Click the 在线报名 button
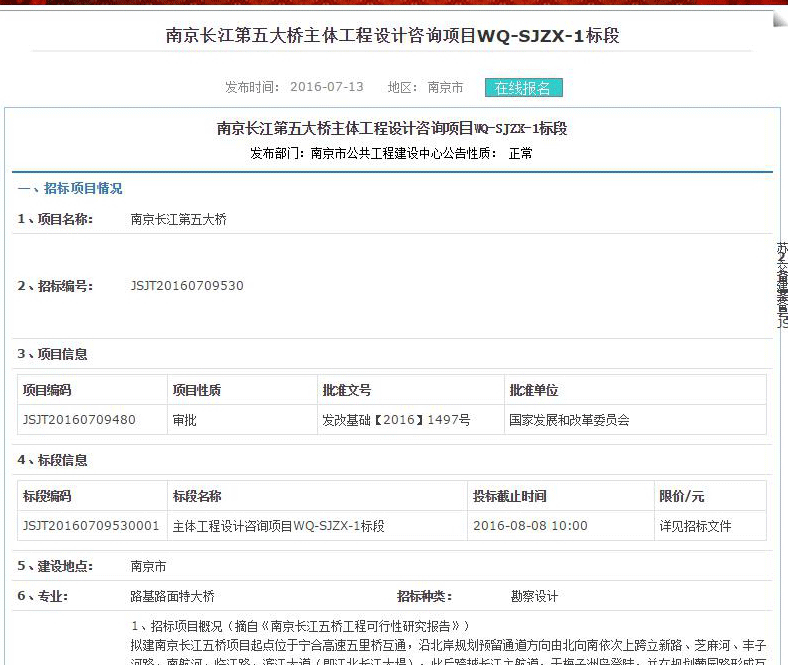The width and height of the screenshot is (788, 665). [x=524, y=88]
